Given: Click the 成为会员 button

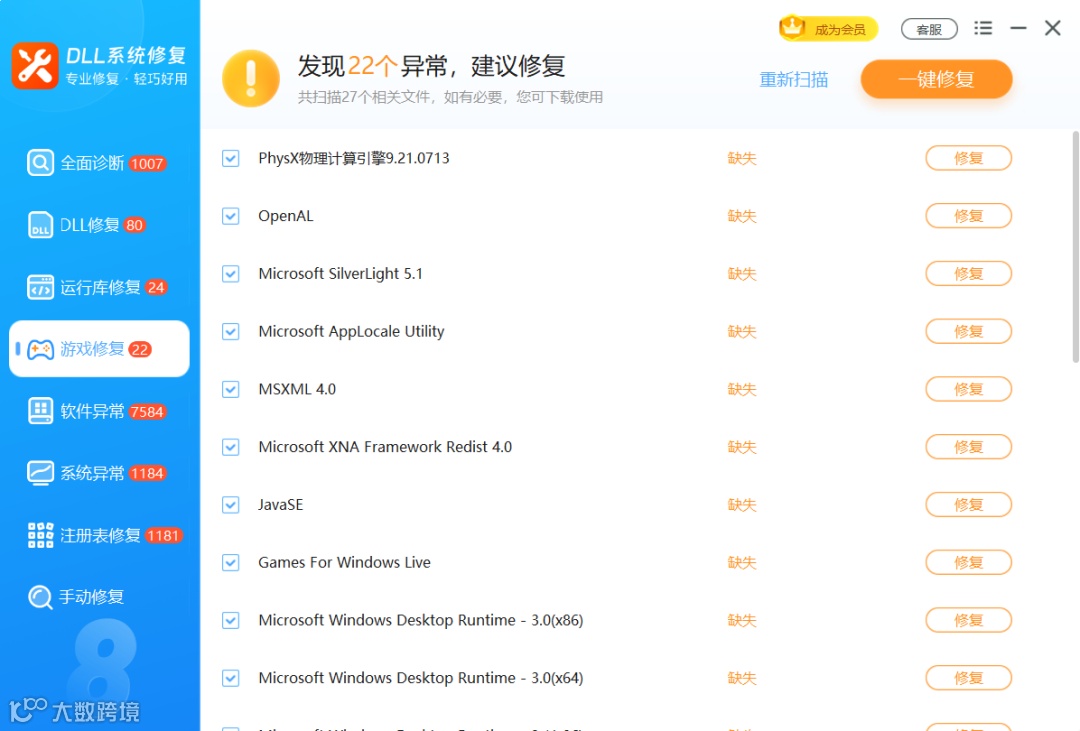Looking at the screenshot, I should pyautogui.click(x=829, y=29).
